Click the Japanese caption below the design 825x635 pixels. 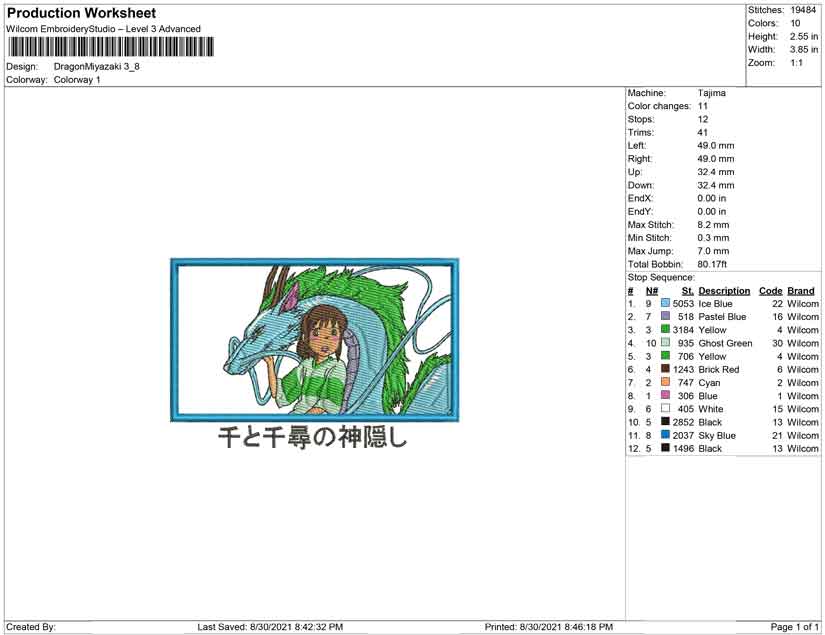(x=313, y=437)
